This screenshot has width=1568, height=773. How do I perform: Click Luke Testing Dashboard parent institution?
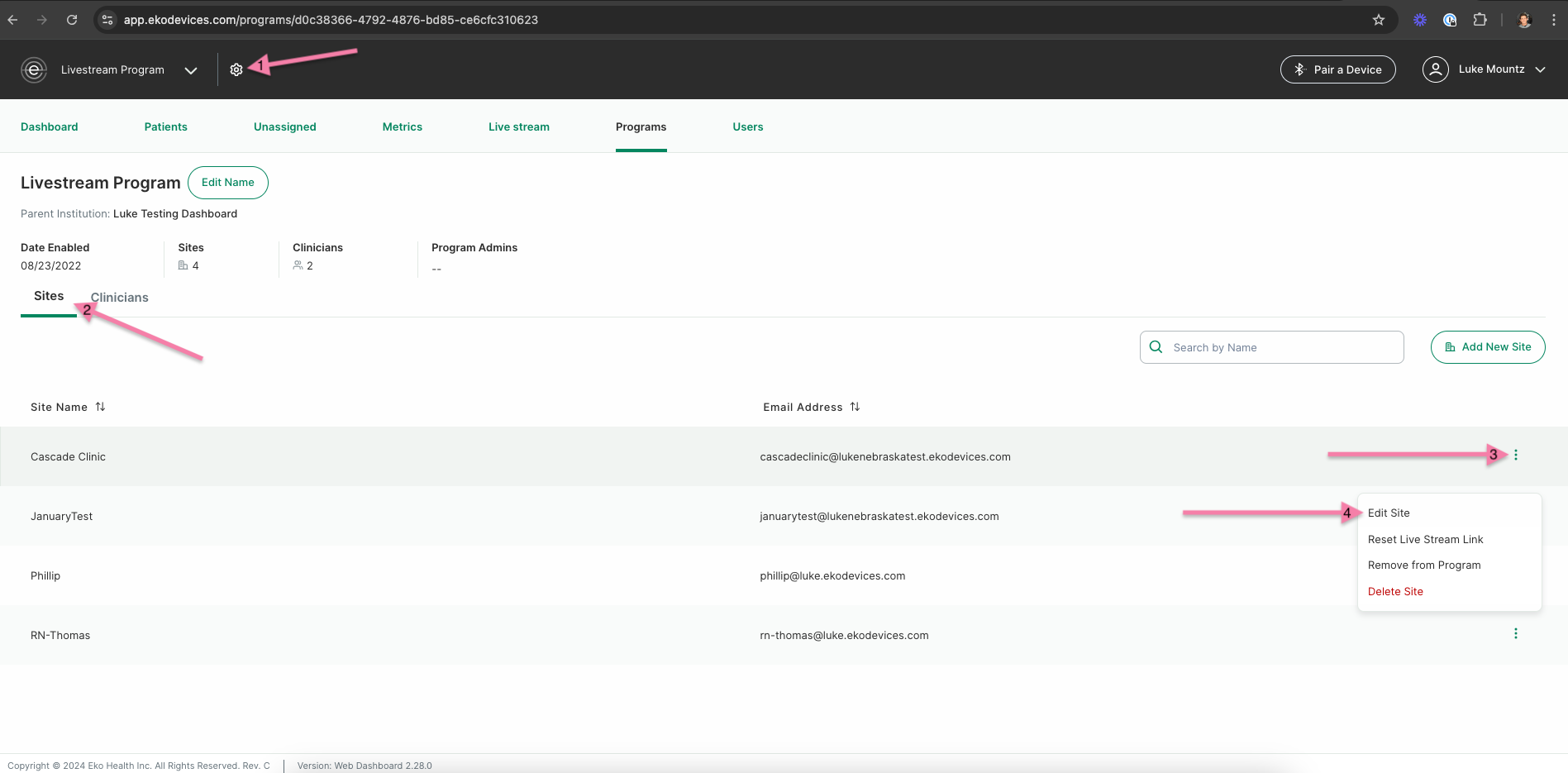coord(175,213)
